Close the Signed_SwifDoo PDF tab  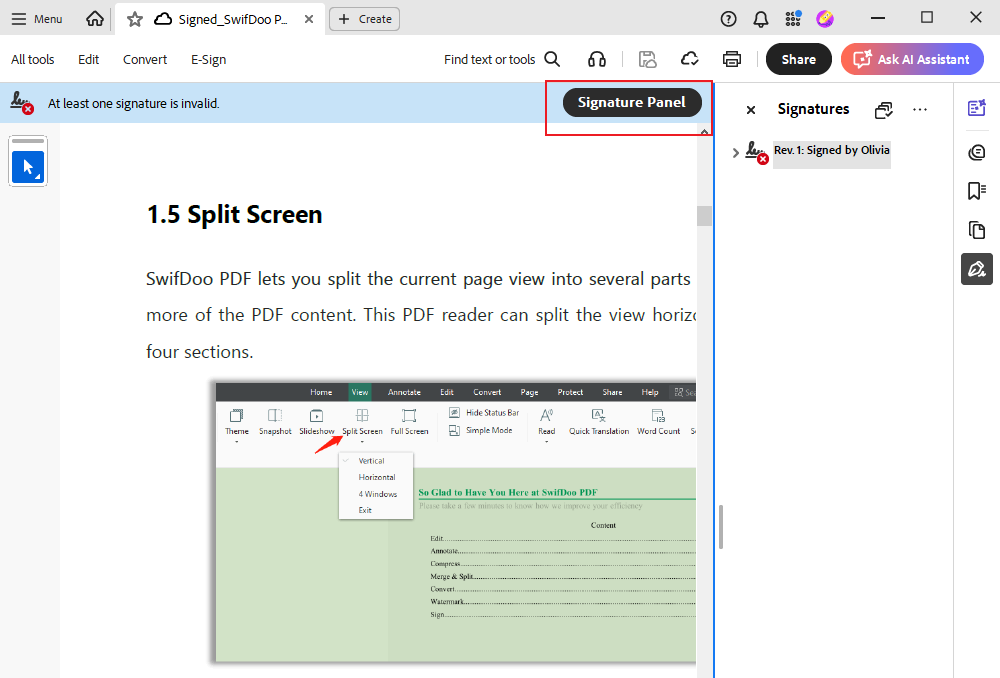coord(309,19)
